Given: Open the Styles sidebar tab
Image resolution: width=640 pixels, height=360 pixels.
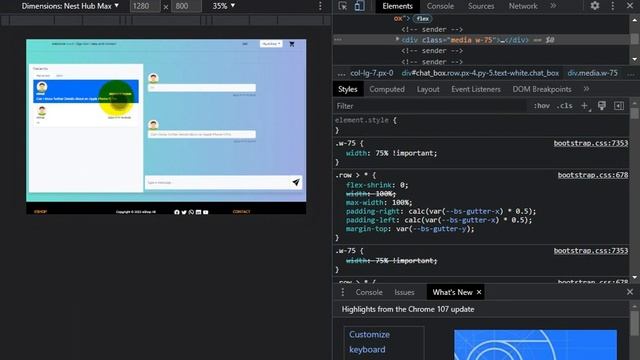Looking at the screenshot, I should (x=347, y=89).
